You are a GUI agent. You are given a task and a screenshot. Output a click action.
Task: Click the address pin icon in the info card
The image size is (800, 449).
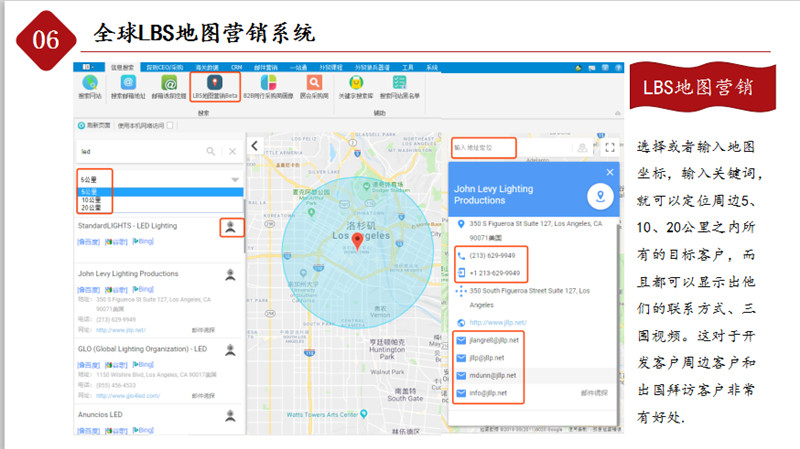coord(461,223)
